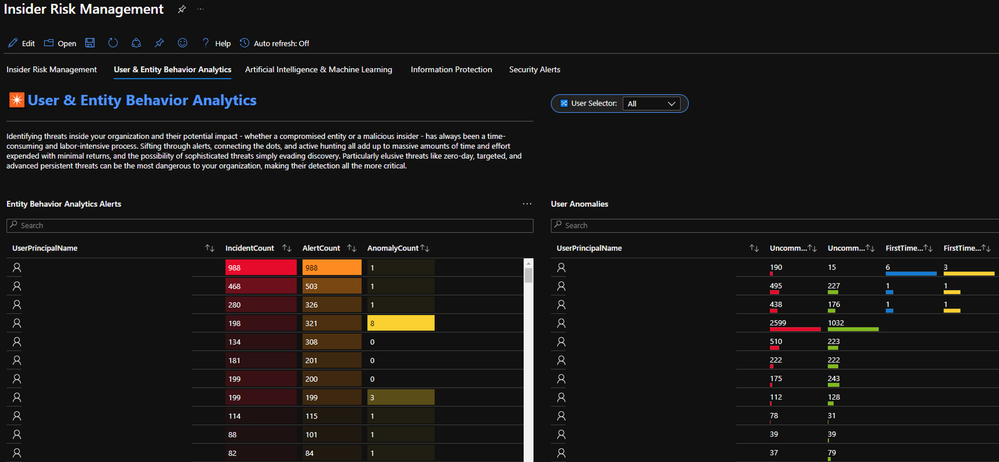Open the title more options ellipsis
The height and width of the screenshot is (462, 999).
click(x=201, y=10)
